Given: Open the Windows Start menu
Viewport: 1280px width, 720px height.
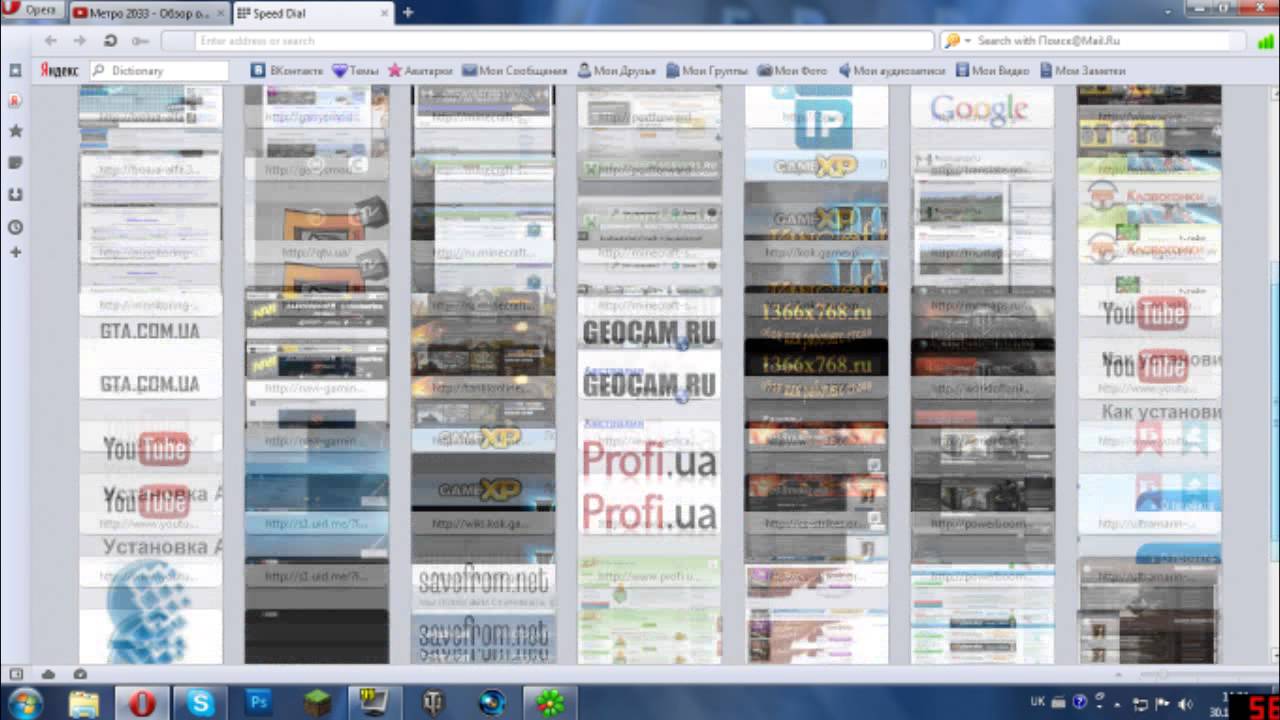Looking at the screenshot, I should point(24,703).
